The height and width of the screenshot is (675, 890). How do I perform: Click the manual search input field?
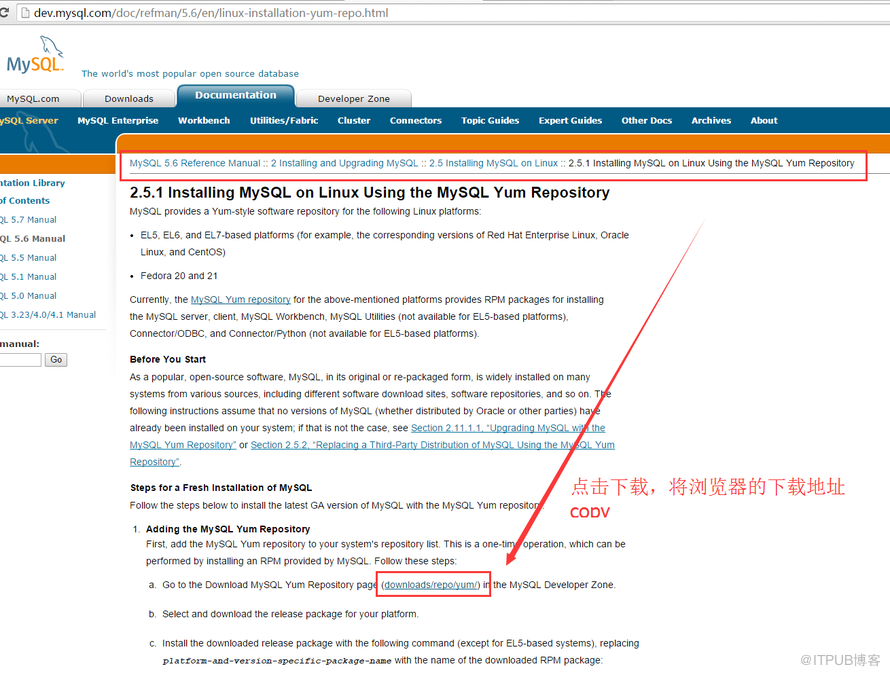click(x=20, y=359)
